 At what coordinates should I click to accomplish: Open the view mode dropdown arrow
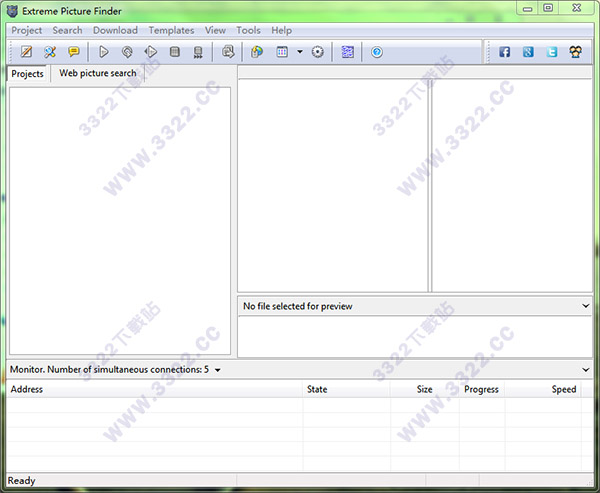[x=300, y=52]
